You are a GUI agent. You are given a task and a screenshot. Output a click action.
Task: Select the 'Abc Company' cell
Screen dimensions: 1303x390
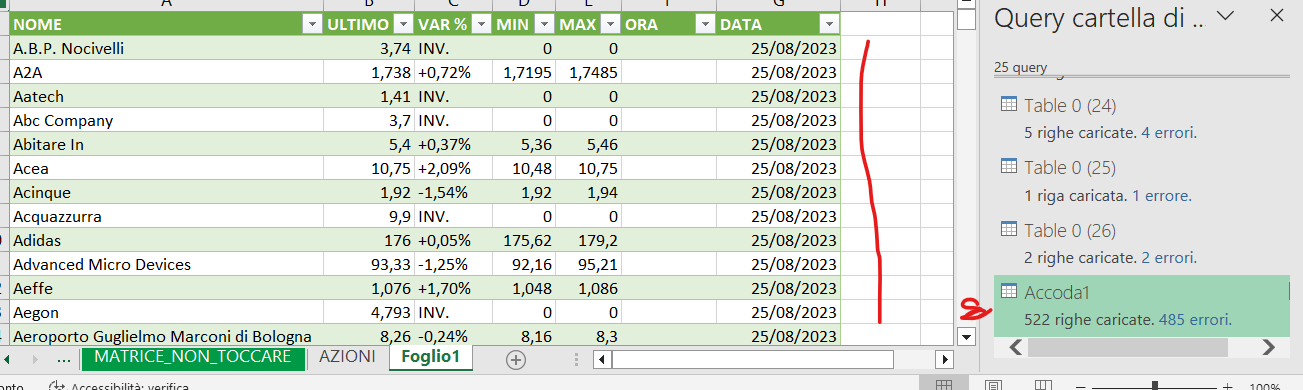click(166, 120)
